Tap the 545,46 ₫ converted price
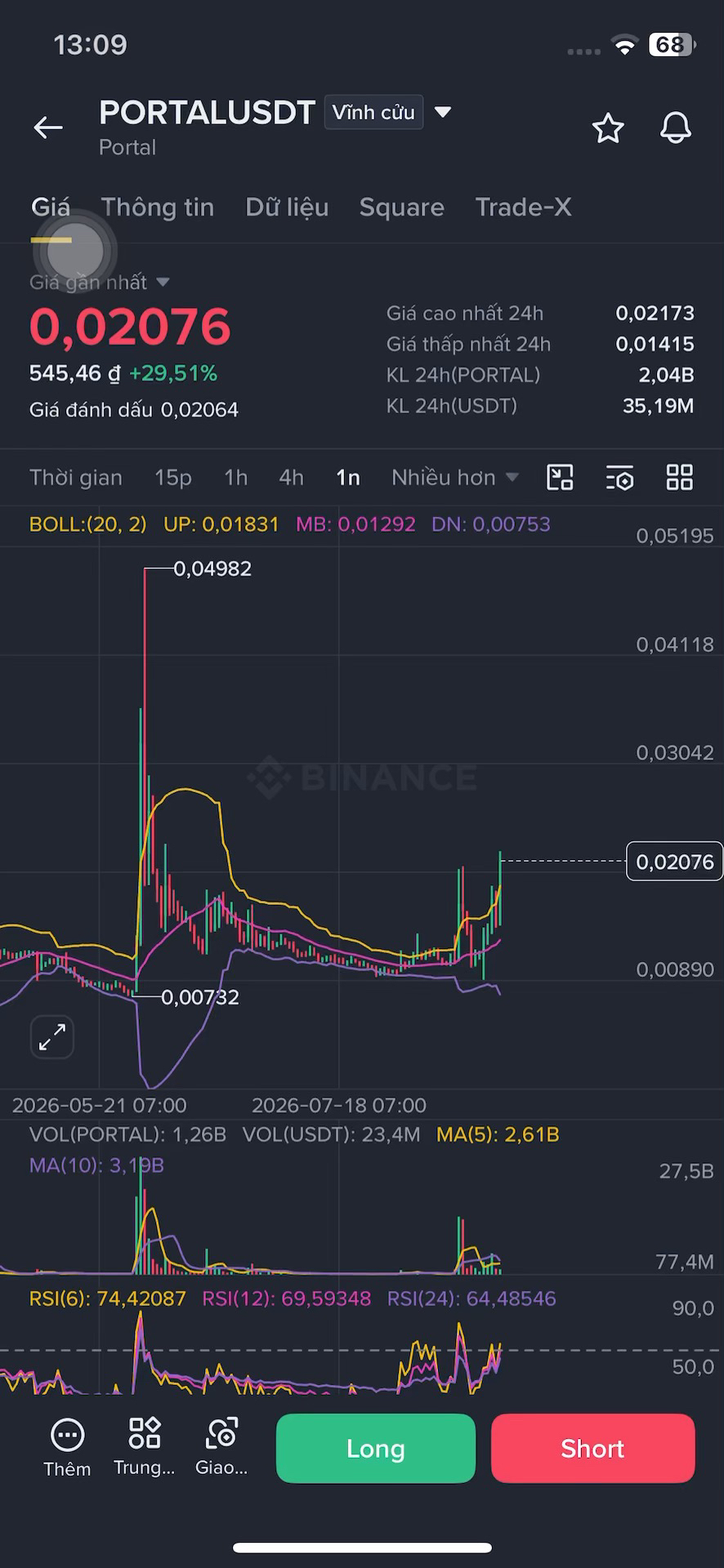Viewport: 724px width, 1568px height. (75, 374)
